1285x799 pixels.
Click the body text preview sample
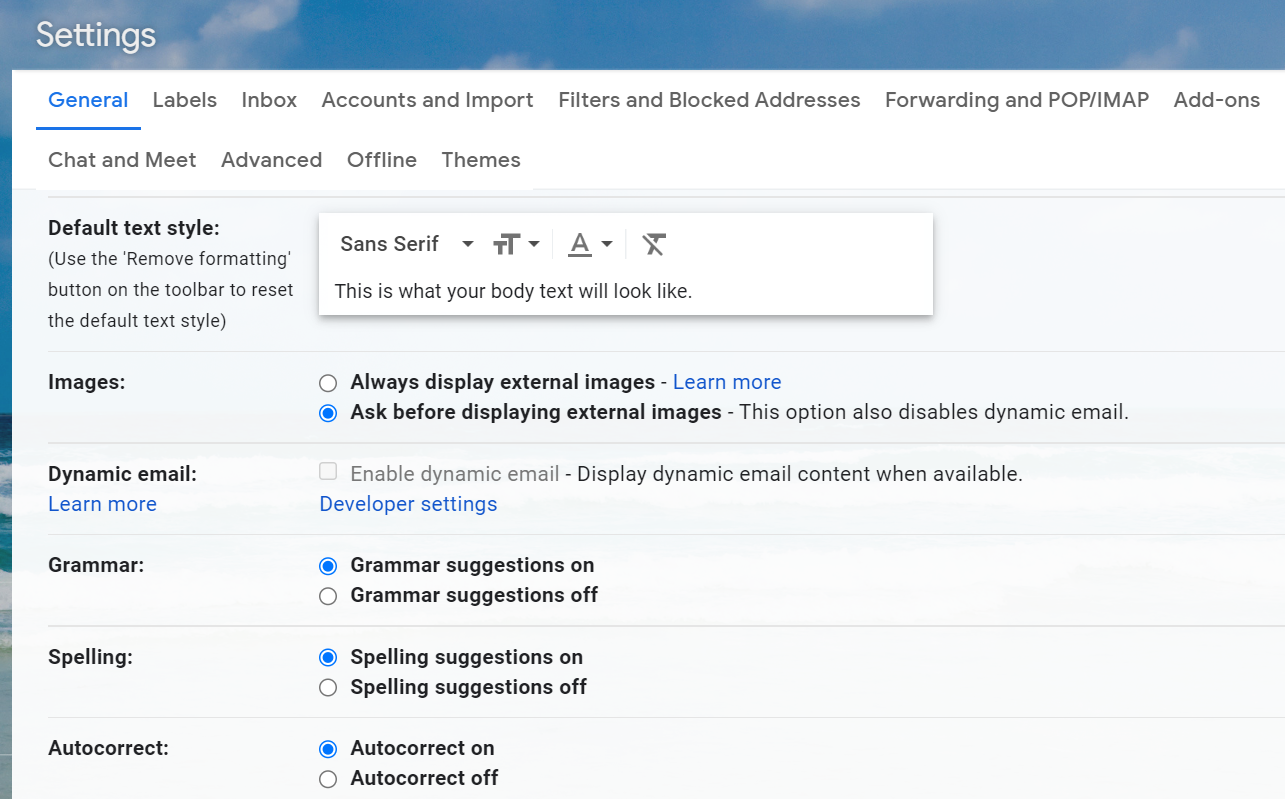(x=513, y=292)
